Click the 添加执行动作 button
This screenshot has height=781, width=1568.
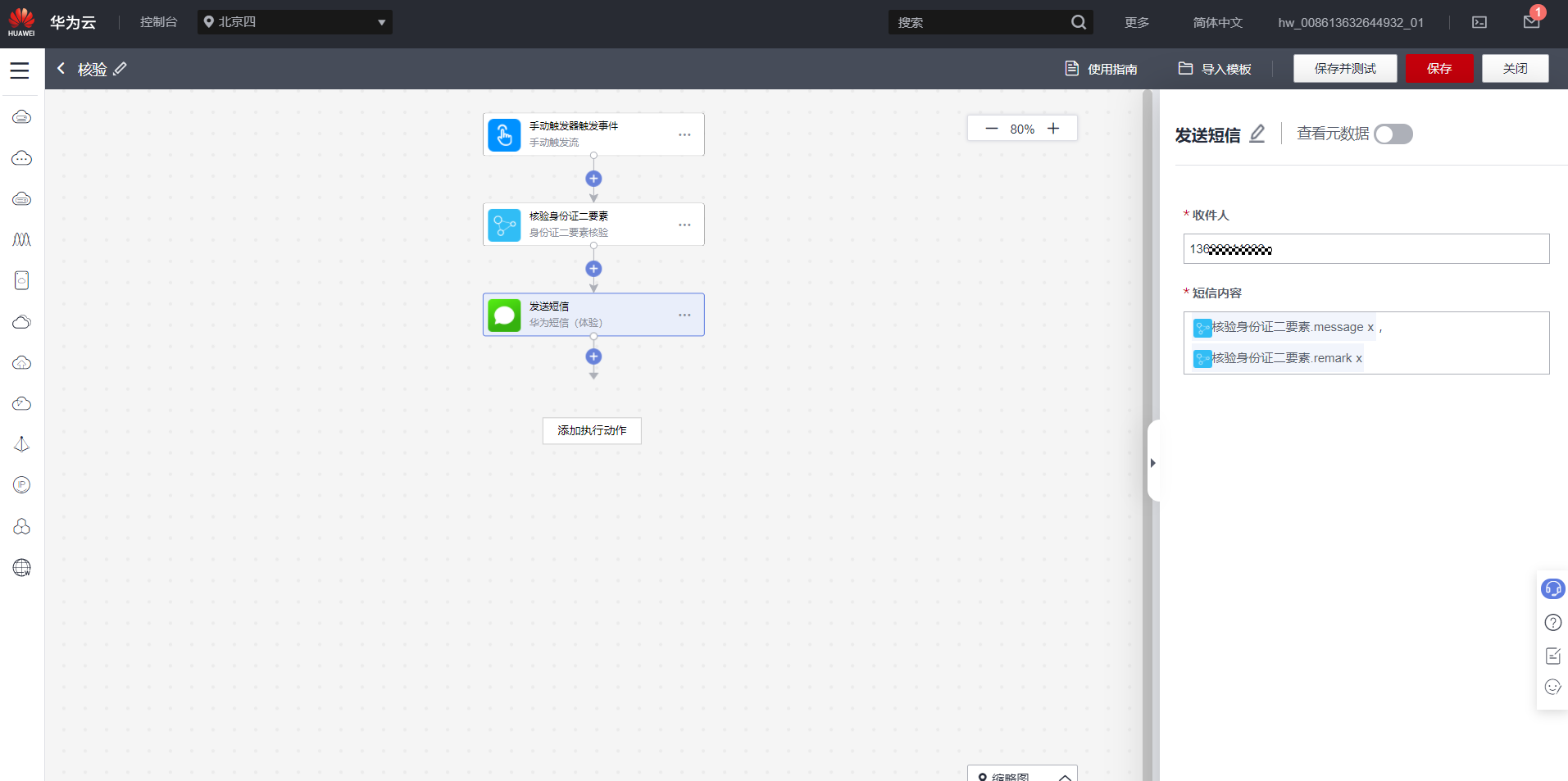(592, 430)
